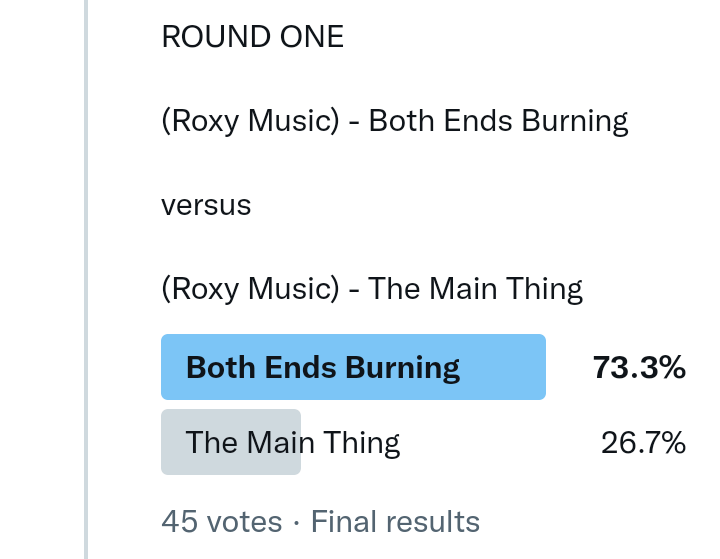Click "(Roxy Music)" before The Main Thing
This screenshot has width=720, height=559.
tap(246, 289)
